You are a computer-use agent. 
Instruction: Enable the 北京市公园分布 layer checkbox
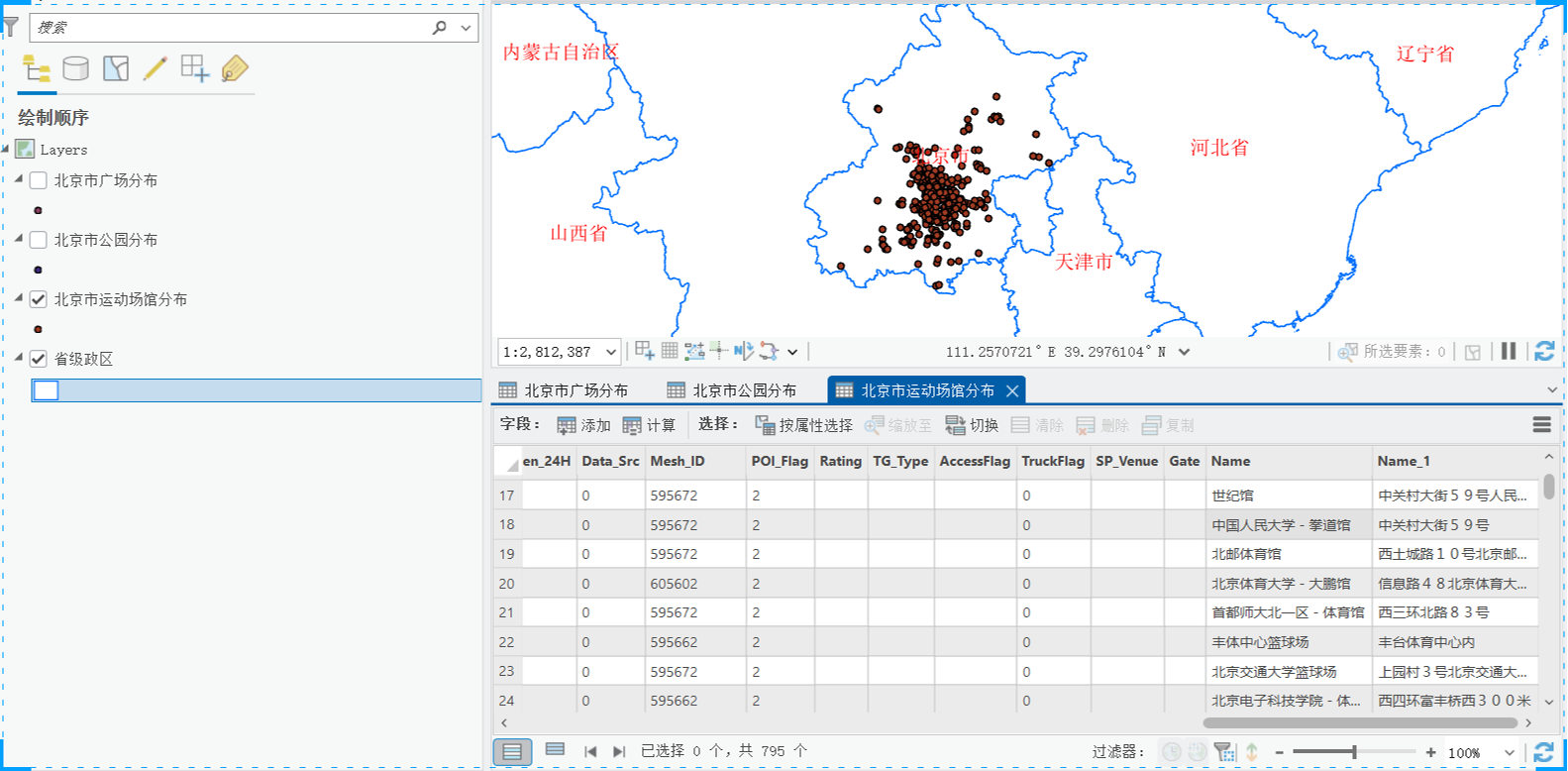tap(39, 240)
